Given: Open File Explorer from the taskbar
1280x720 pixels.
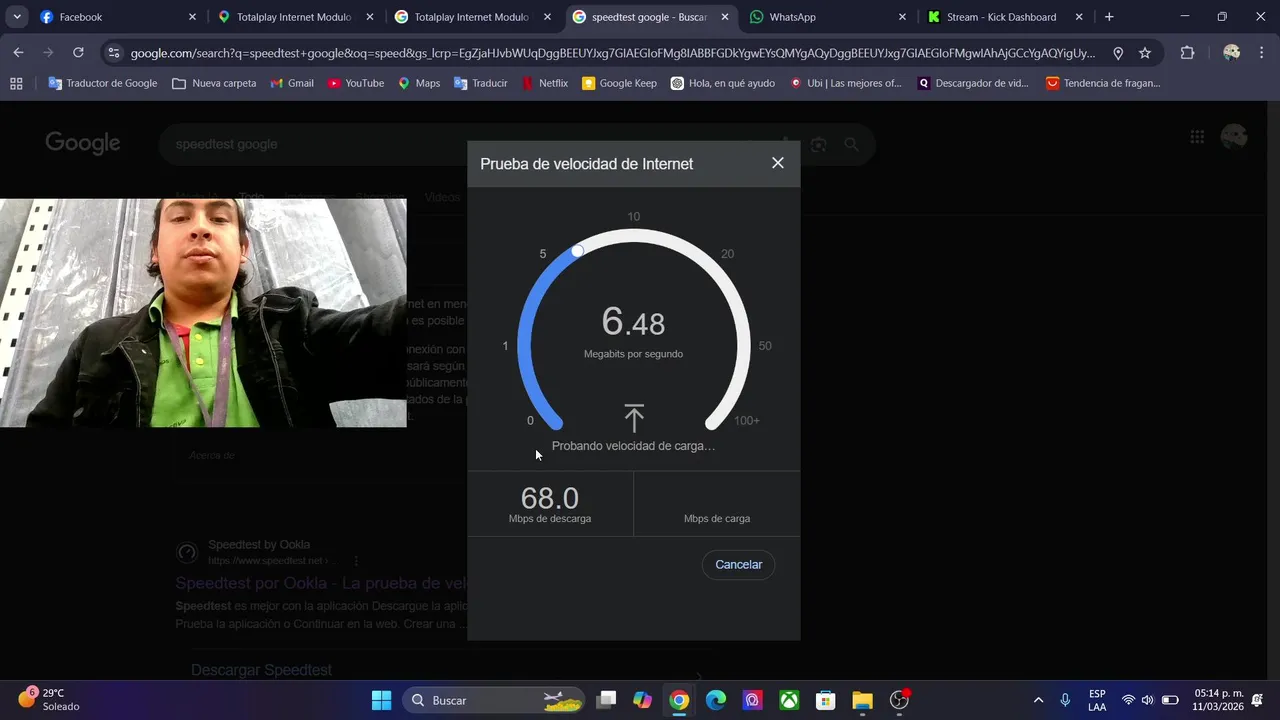Looking at the screenshot, I should [x=862, y=700].
